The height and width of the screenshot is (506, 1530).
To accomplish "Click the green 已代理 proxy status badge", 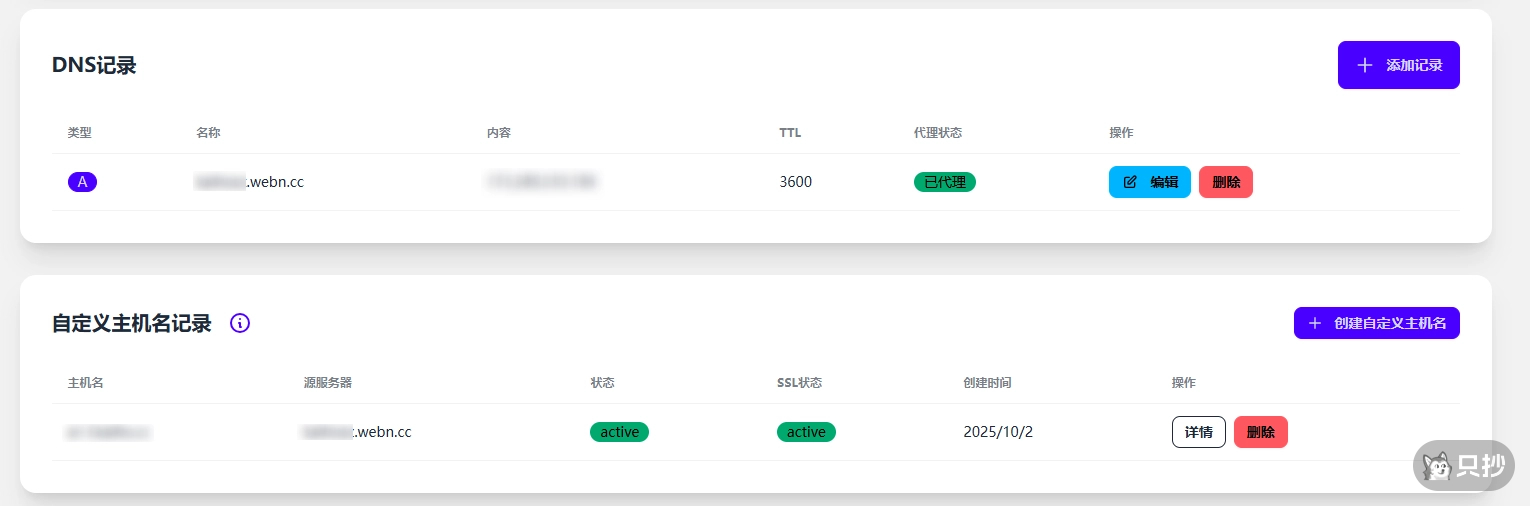I will [944, 182].
